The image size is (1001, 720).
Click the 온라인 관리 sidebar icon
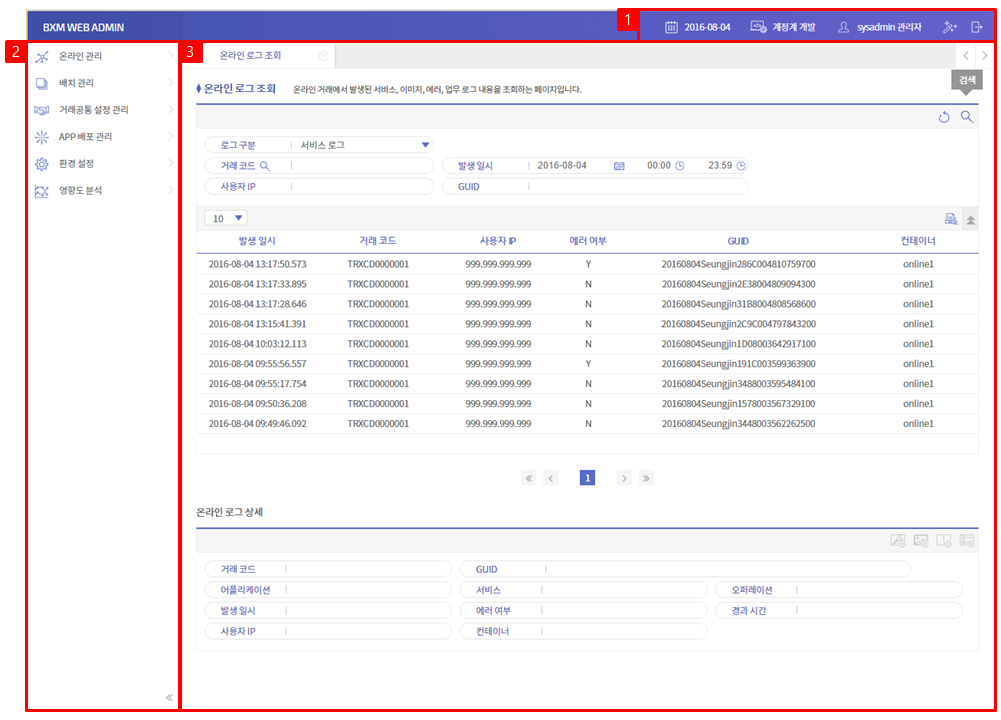click(x=41, y=57)
